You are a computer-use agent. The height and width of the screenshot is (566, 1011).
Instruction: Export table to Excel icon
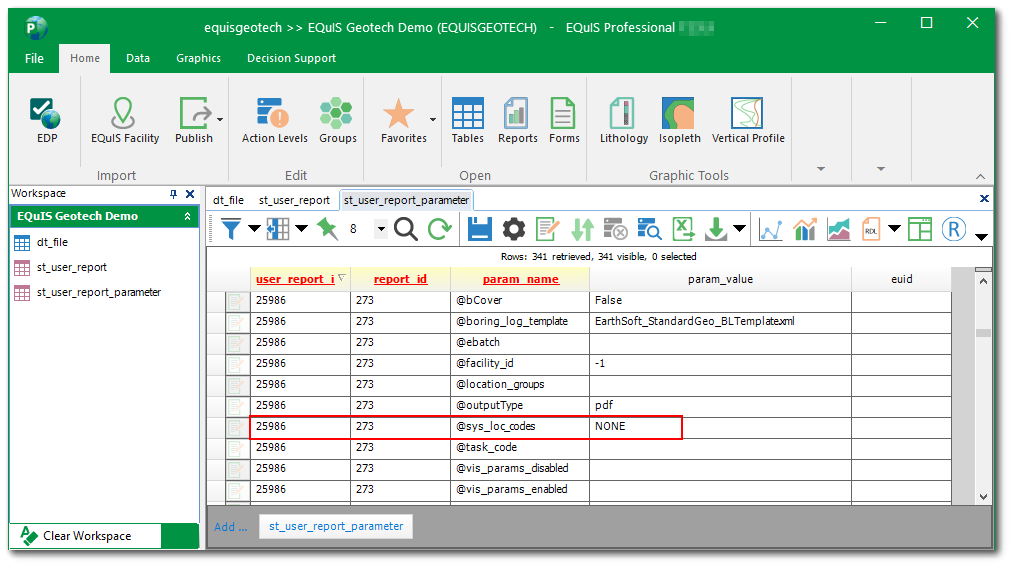tap(683, 229)
